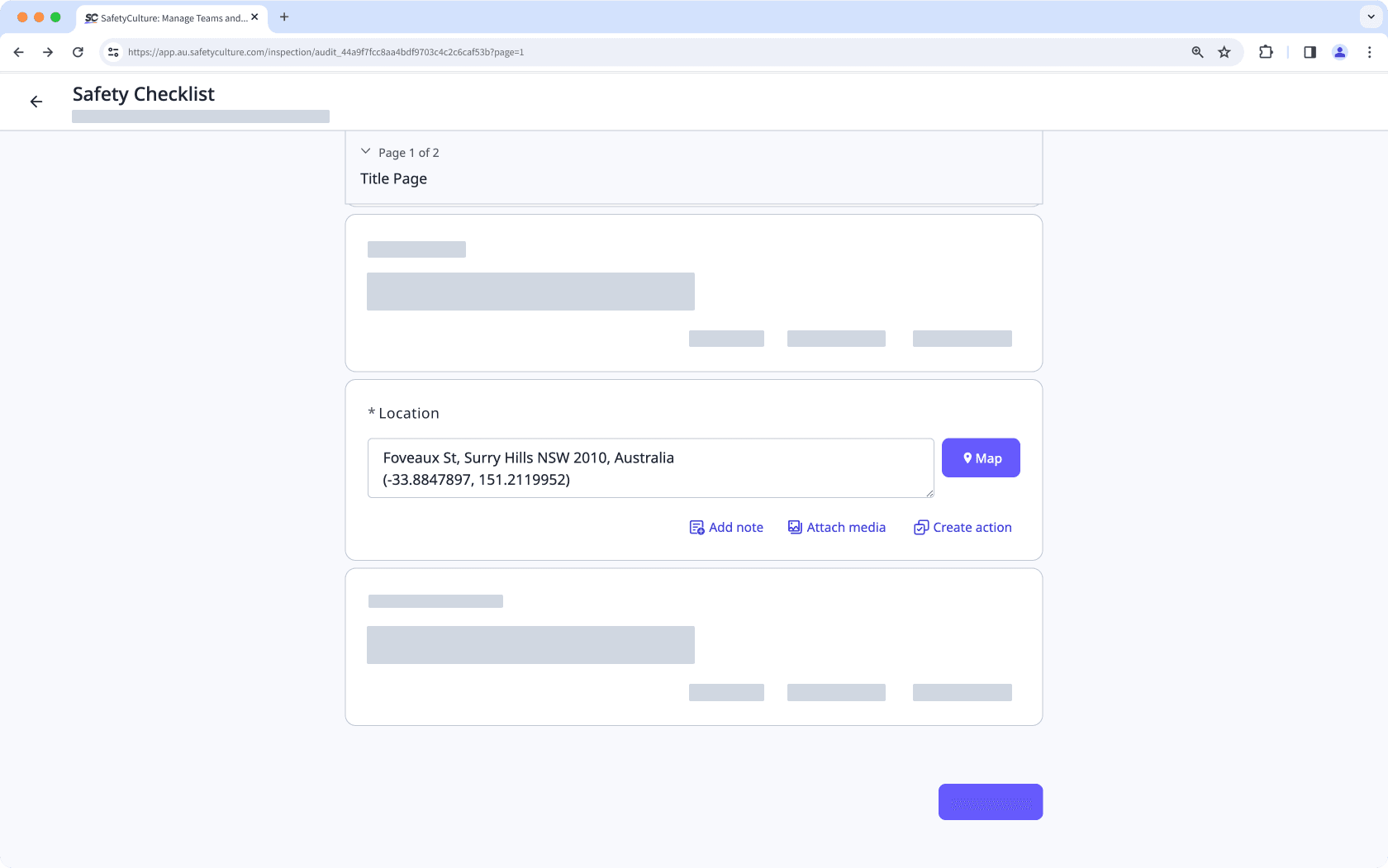Click the back arrow beside Safety Checklist
Screen dimensions: 1388x868
pos(36,102)
